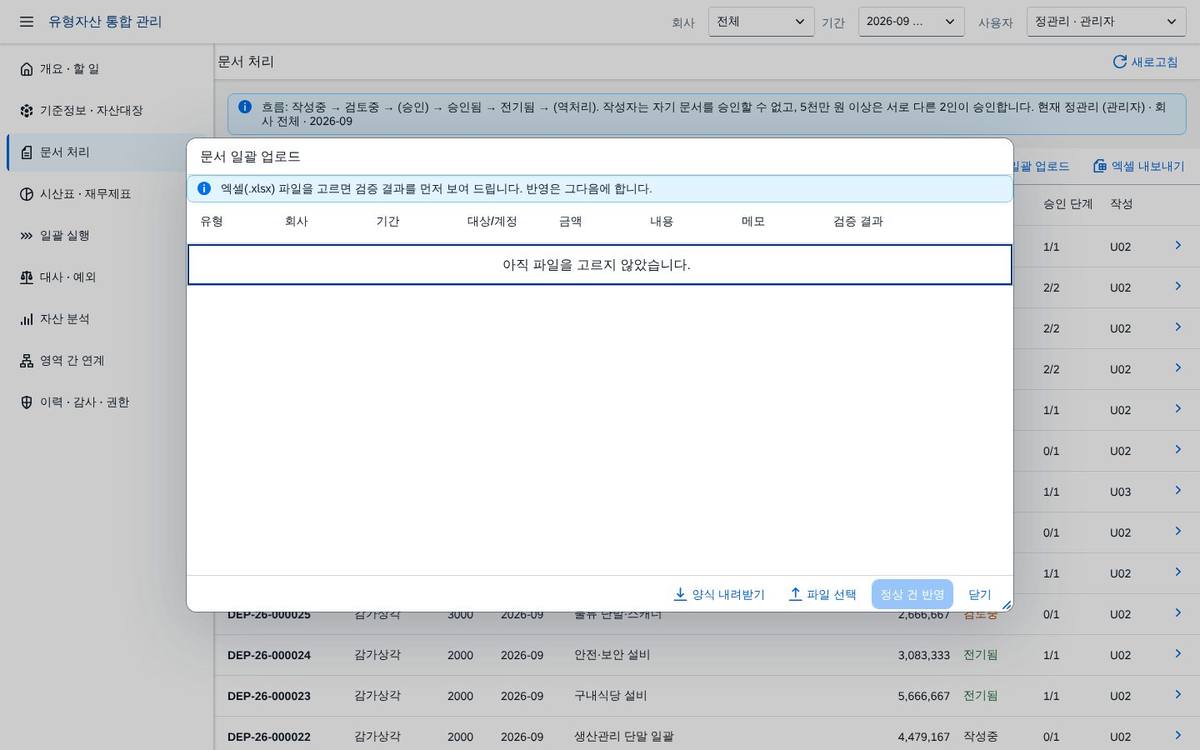Click the document icon beside 문서 처리
1200x750 pixels.
click(27, 152)
